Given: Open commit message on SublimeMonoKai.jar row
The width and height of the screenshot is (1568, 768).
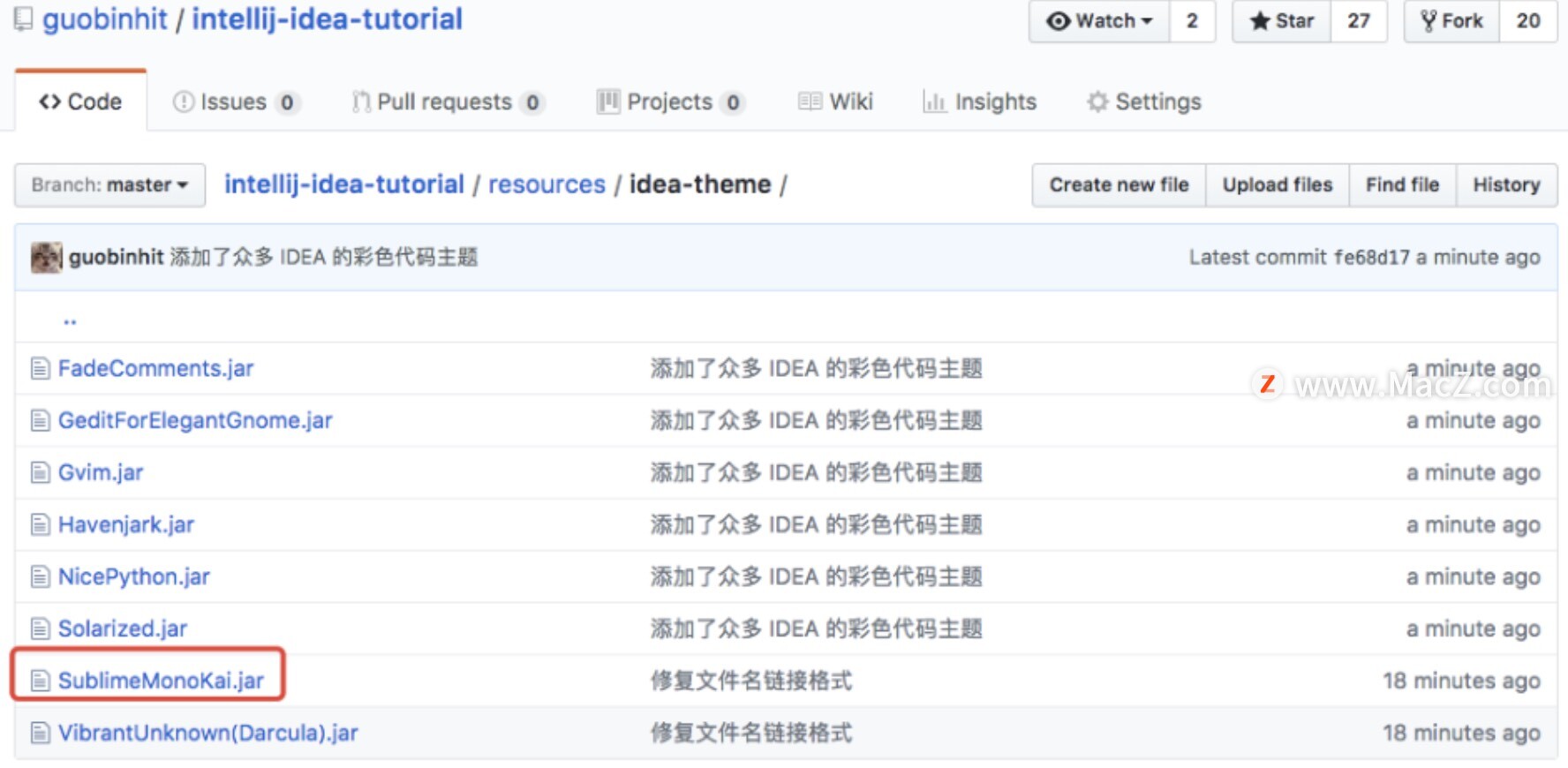Looking at the screenshot, I should (x=751, y=681).
